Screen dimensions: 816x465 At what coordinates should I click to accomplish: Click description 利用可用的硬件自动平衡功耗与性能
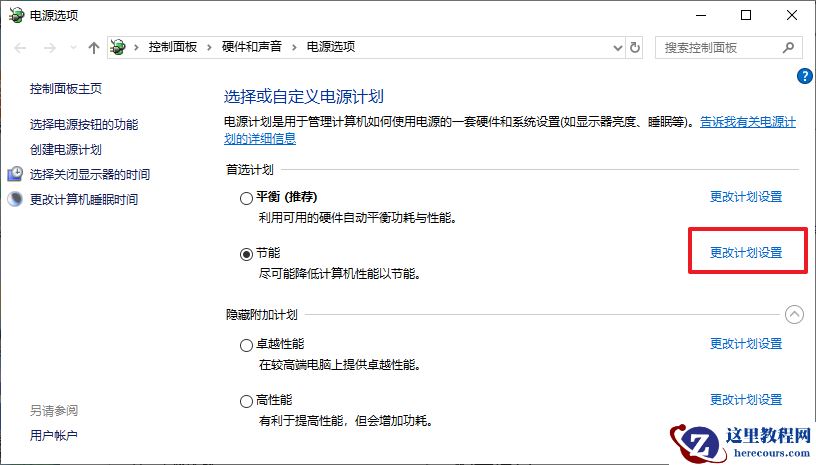(358, 217)
